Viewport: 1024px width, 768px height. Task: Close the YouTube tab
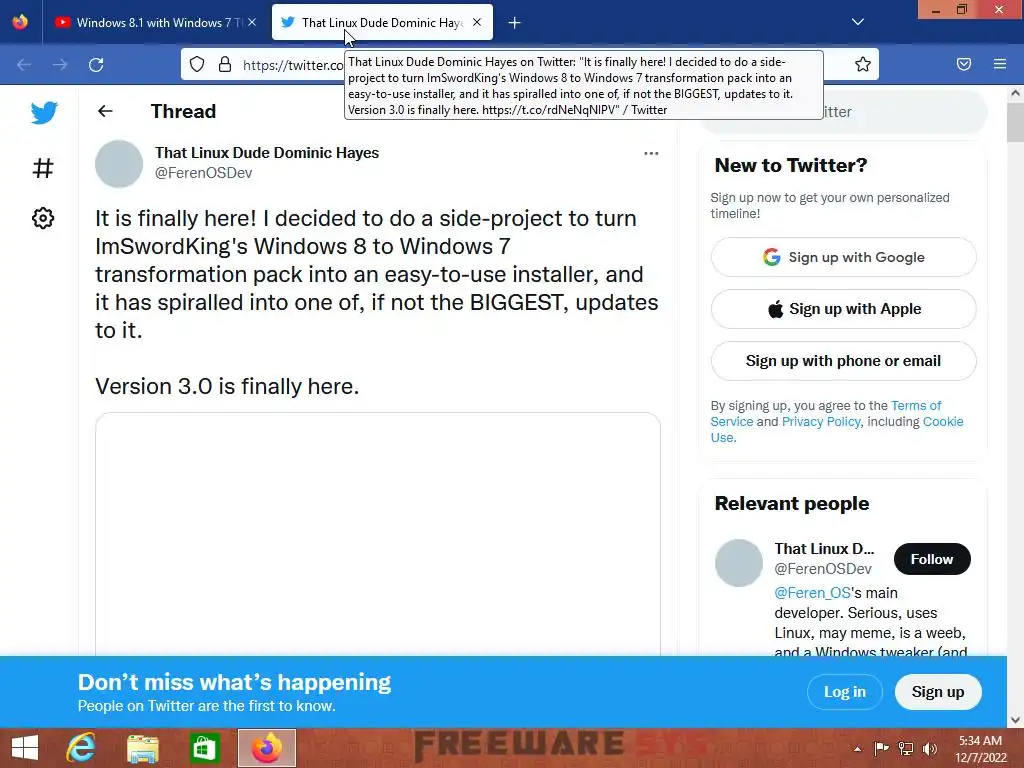coord(252,22)
